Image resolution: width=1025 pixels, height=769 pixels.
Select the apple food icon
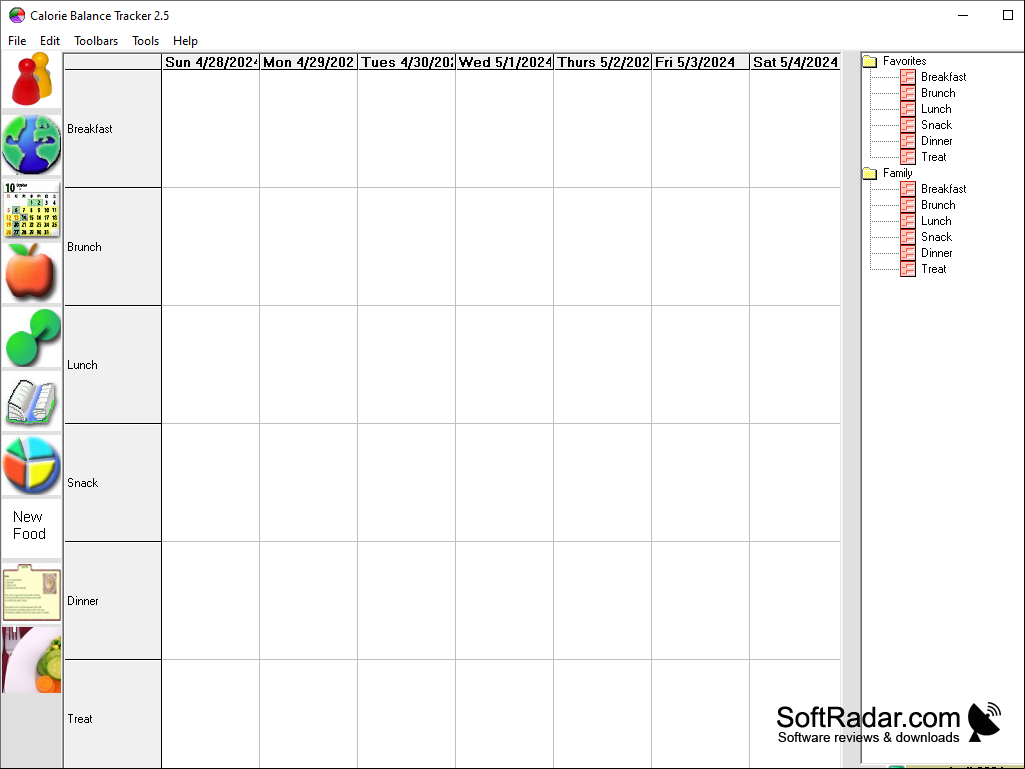tap(31, 273)
